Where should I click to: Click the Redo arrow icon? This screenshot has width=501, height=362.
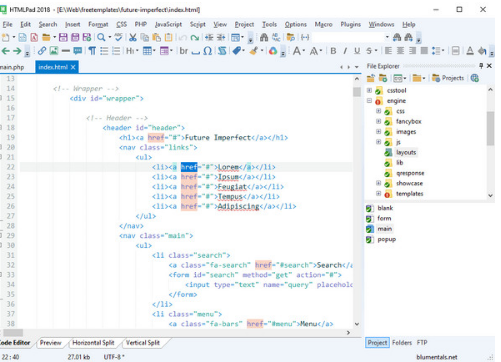pyautogui.click(x=195, y=37)
